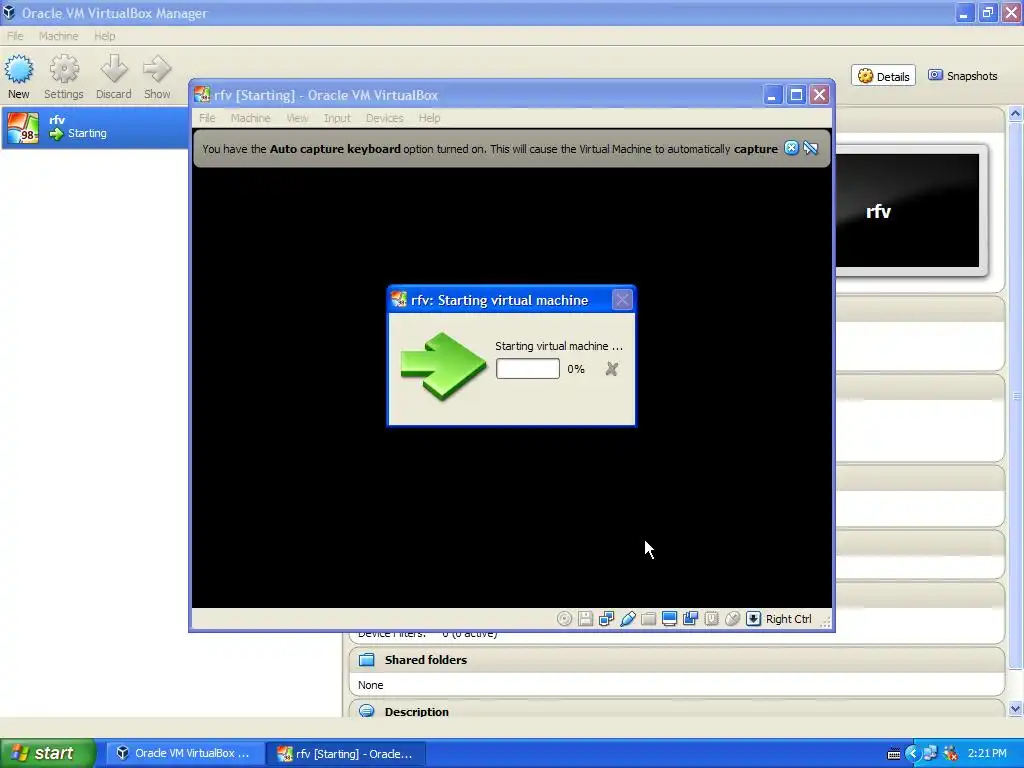Open Help menu in VirtualBox Manager
The width and height of the screenshot is (1024, 768).
coord(104,36)
